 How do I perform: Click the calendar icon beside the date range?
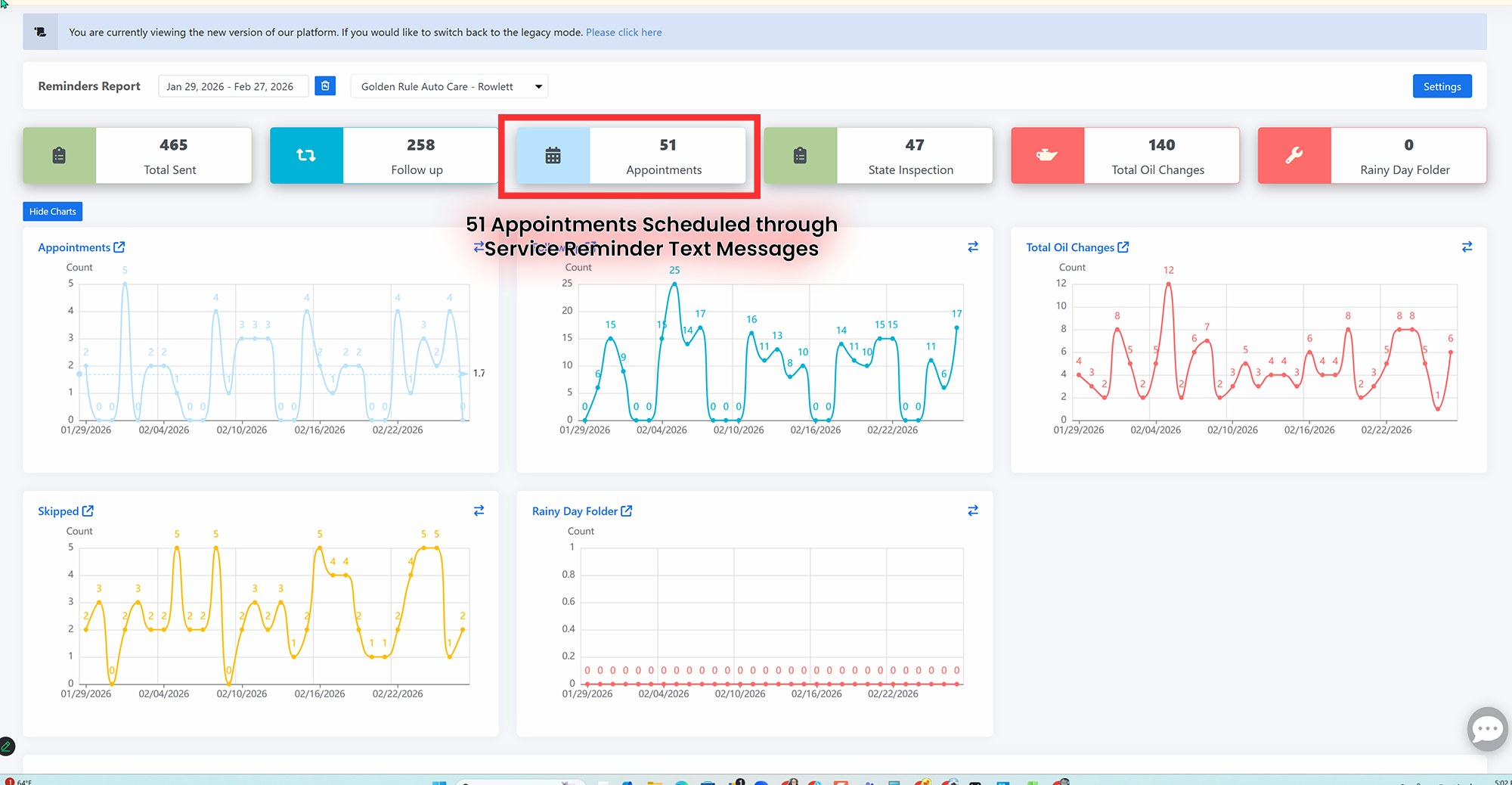[x=325, y=86]
